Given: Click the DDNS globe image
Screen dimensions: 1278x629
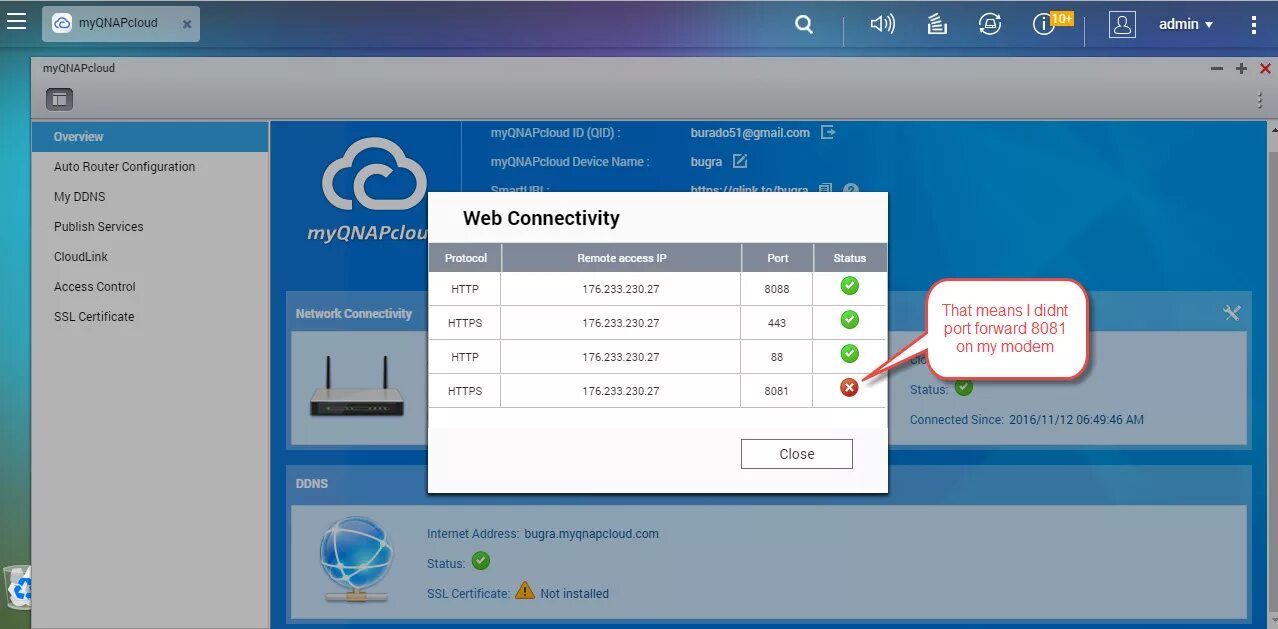Looking at the screenshot, I should click(x=357, y=560).
